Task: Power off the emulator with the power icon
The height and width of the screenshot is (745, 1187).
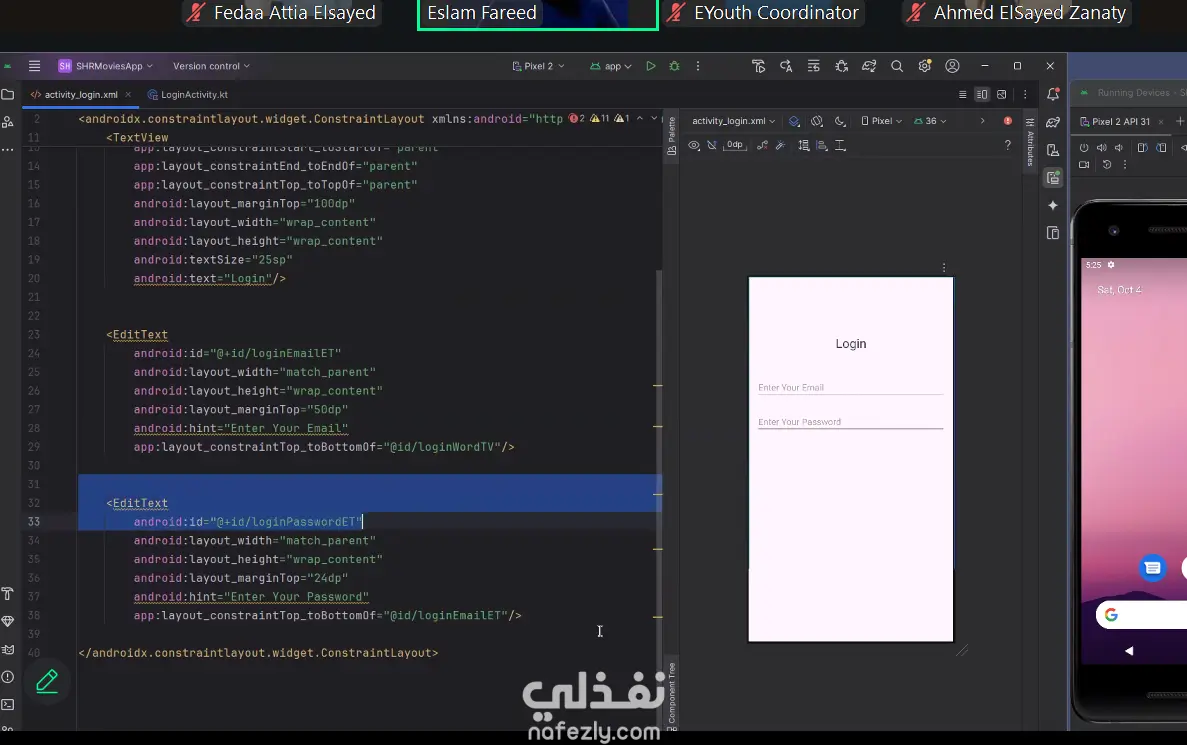Action: coord(1084,148)
